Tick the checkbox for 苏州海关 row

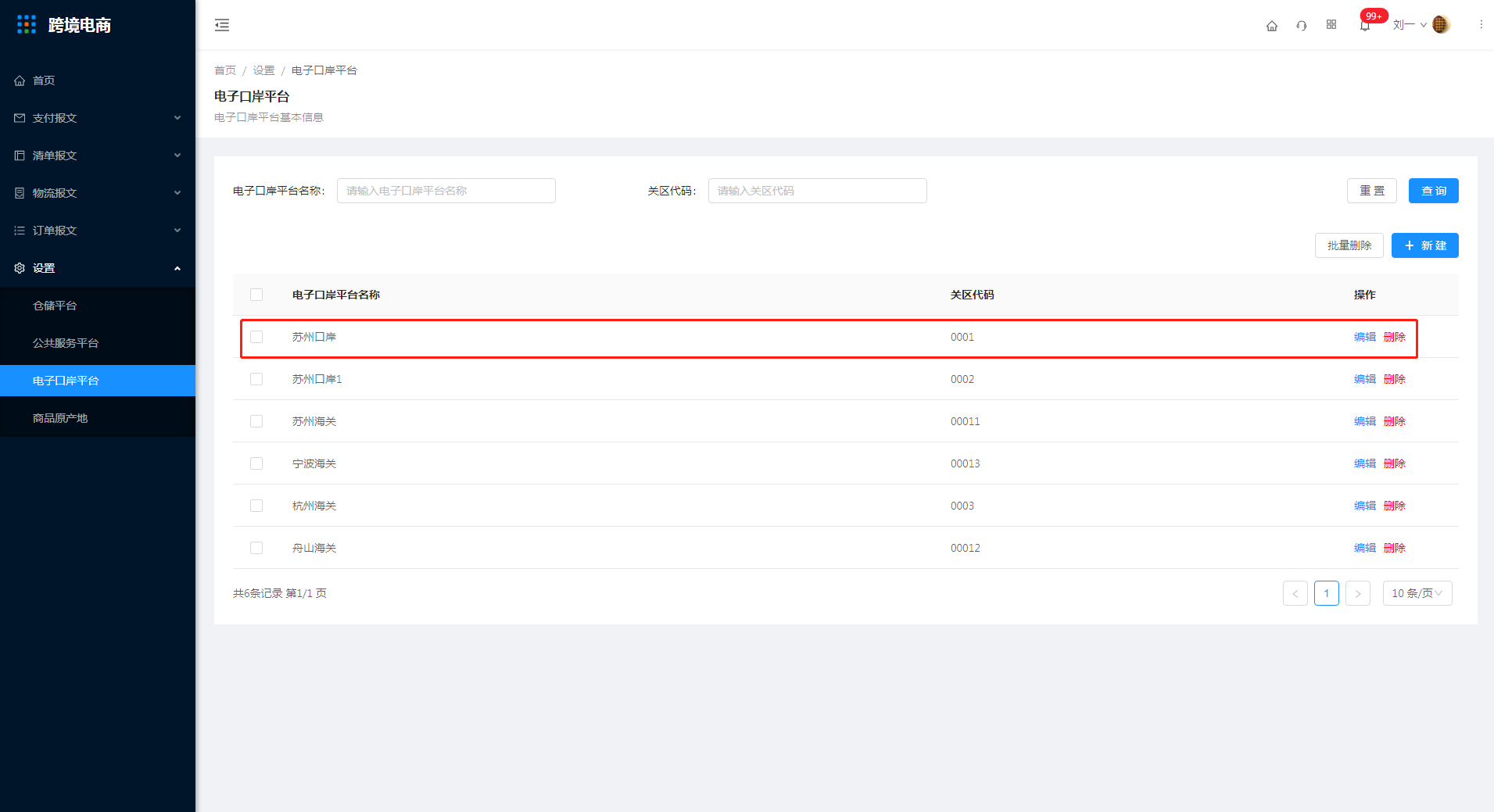[x=256, y=421]
